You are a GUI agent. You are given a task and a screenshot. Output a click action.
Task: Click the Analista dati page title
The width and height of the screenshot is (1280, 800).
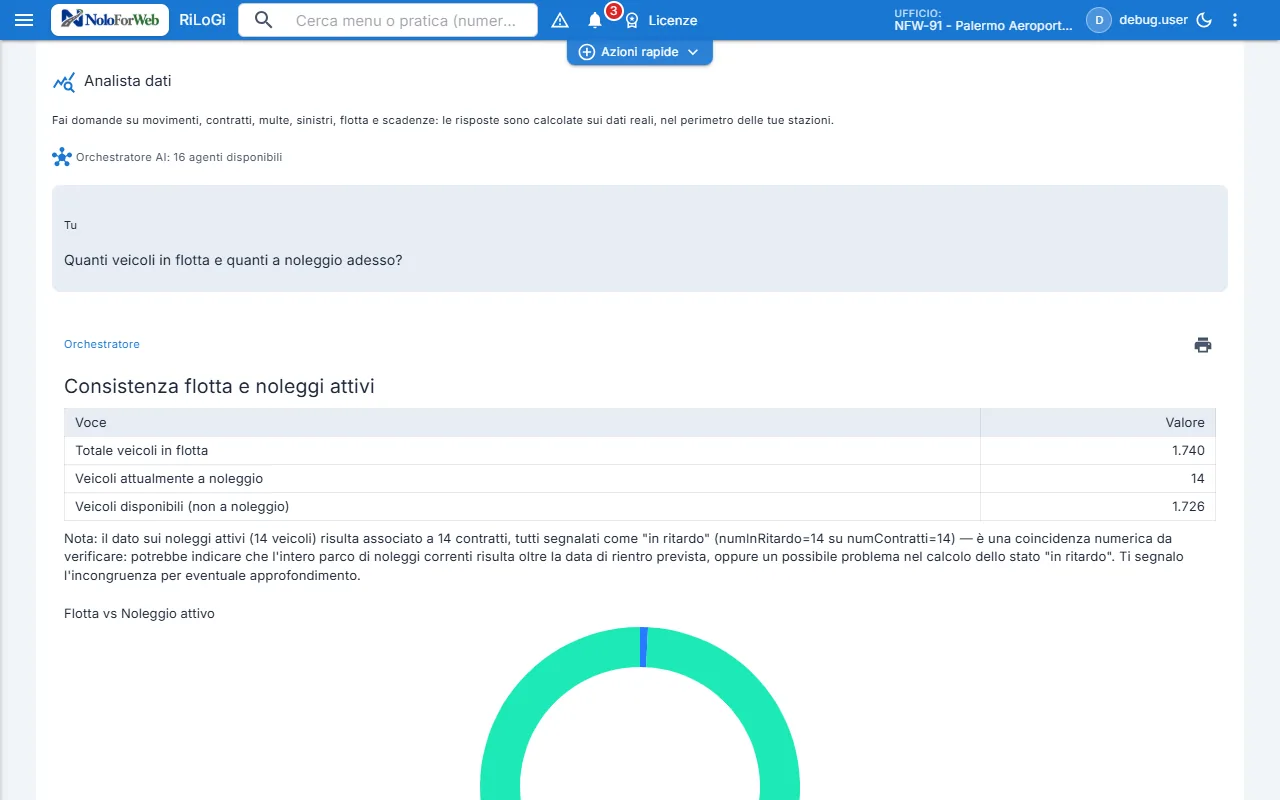(x=128, y=81)
